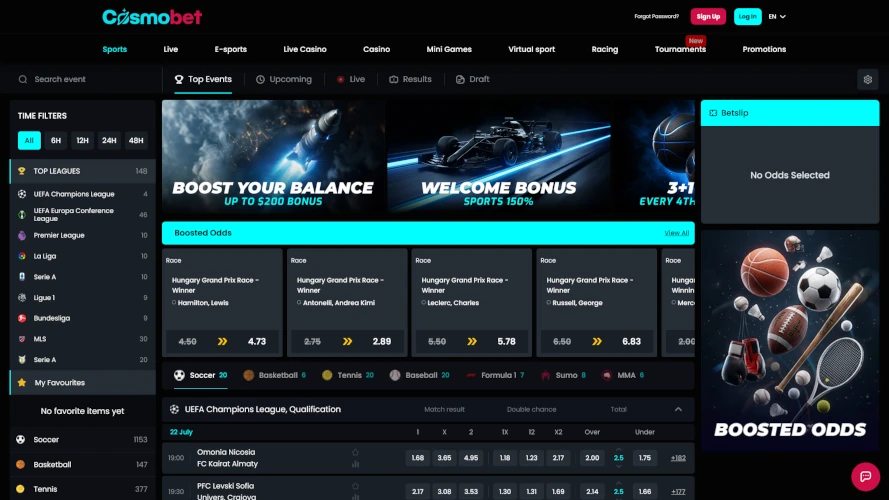This screenshot has width=889, height=500.
Task: Select the Sumo sport tab
Action: [564, 375]
